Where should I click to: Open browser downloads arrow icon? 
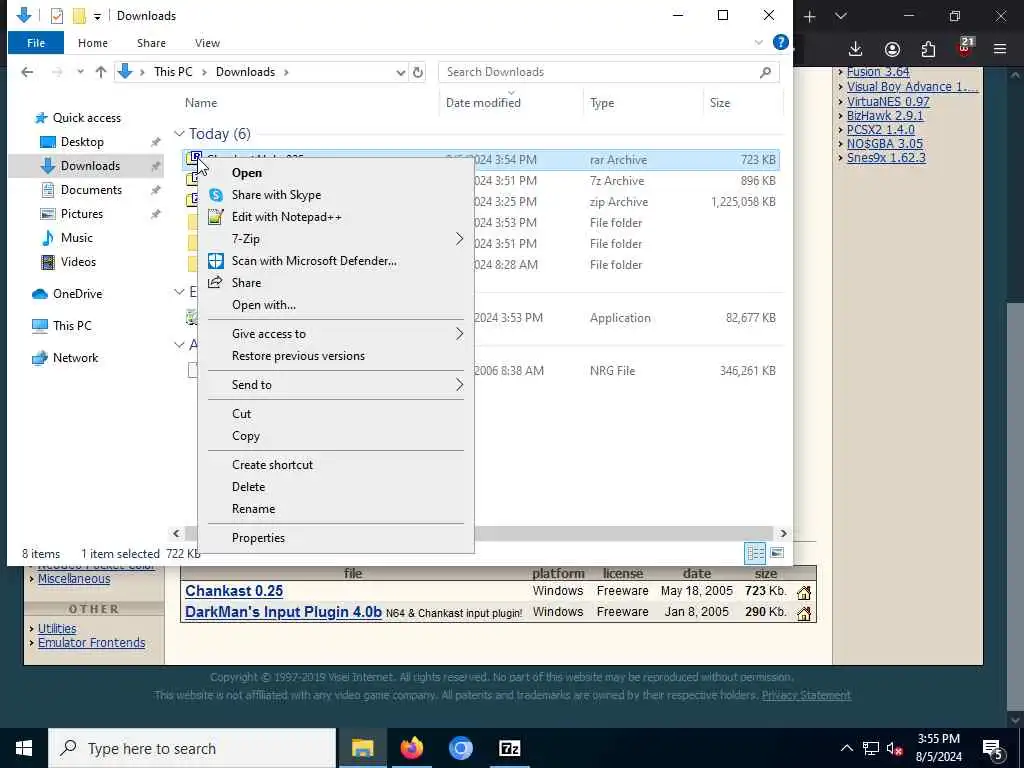(x=856, y=50)
